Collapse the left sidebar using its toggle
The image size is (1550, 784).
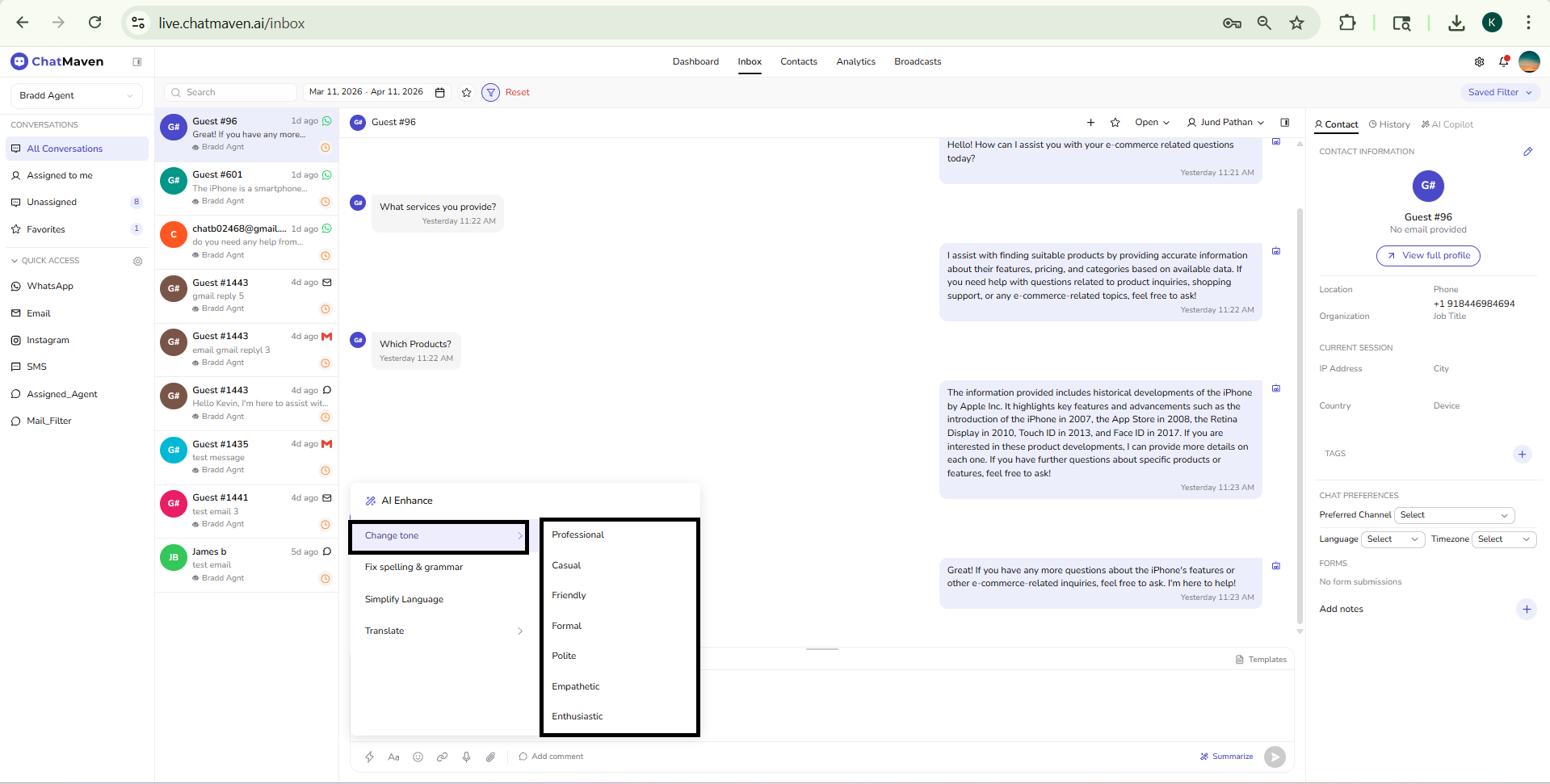pos(137,61)
